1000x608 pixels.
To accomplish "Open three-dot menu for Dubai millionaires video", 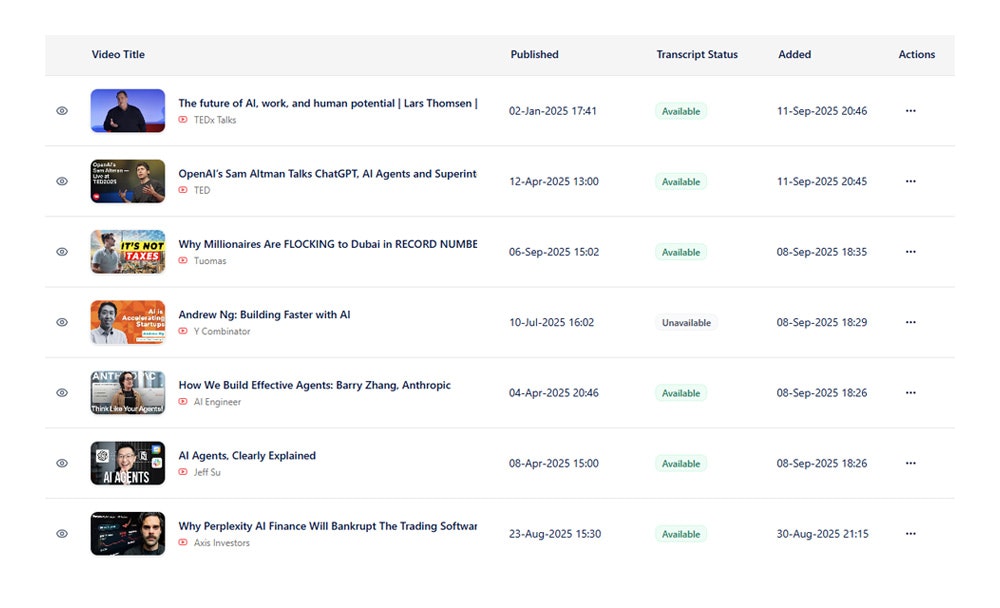I will (x=911, y=252).
